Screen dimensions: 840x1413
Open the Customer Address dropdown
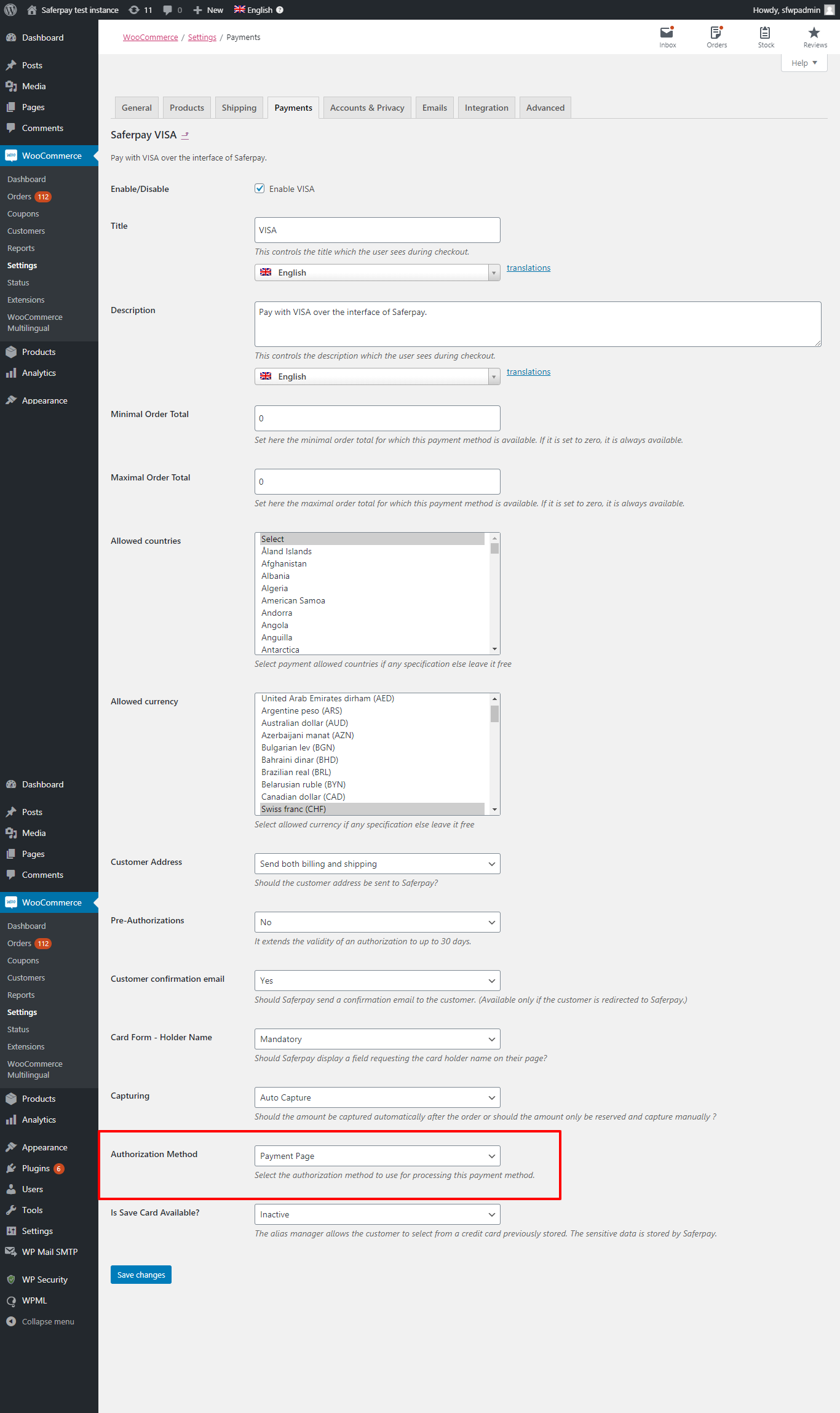coord(377,864)
